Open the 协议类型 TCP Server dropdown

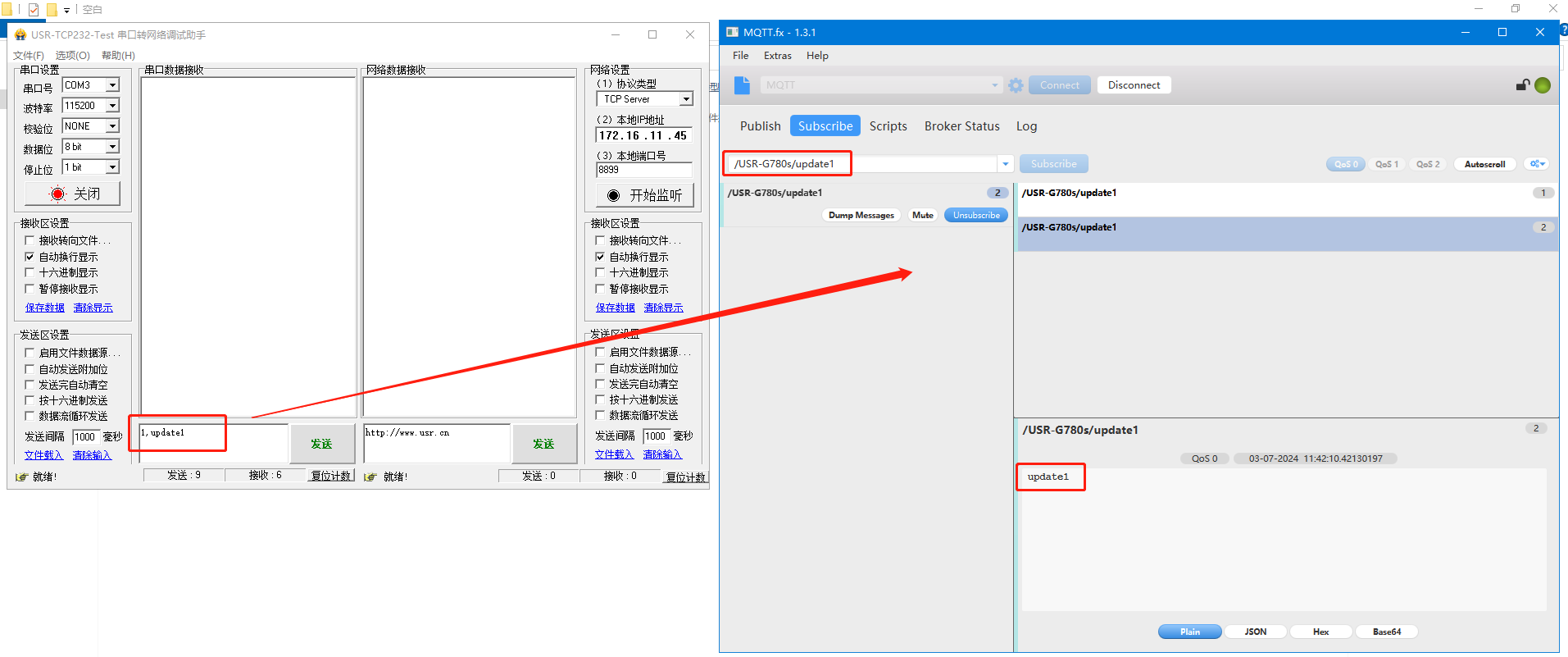click(x=686, y=99)
